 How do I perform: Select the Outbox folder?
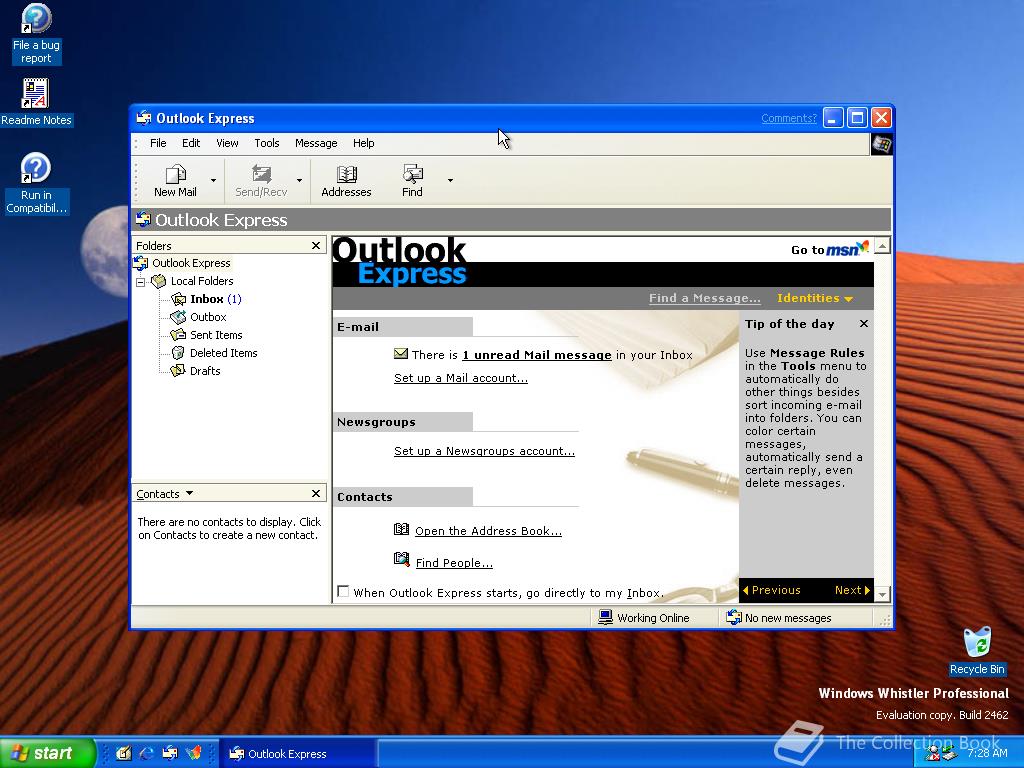tap(208, 317)
